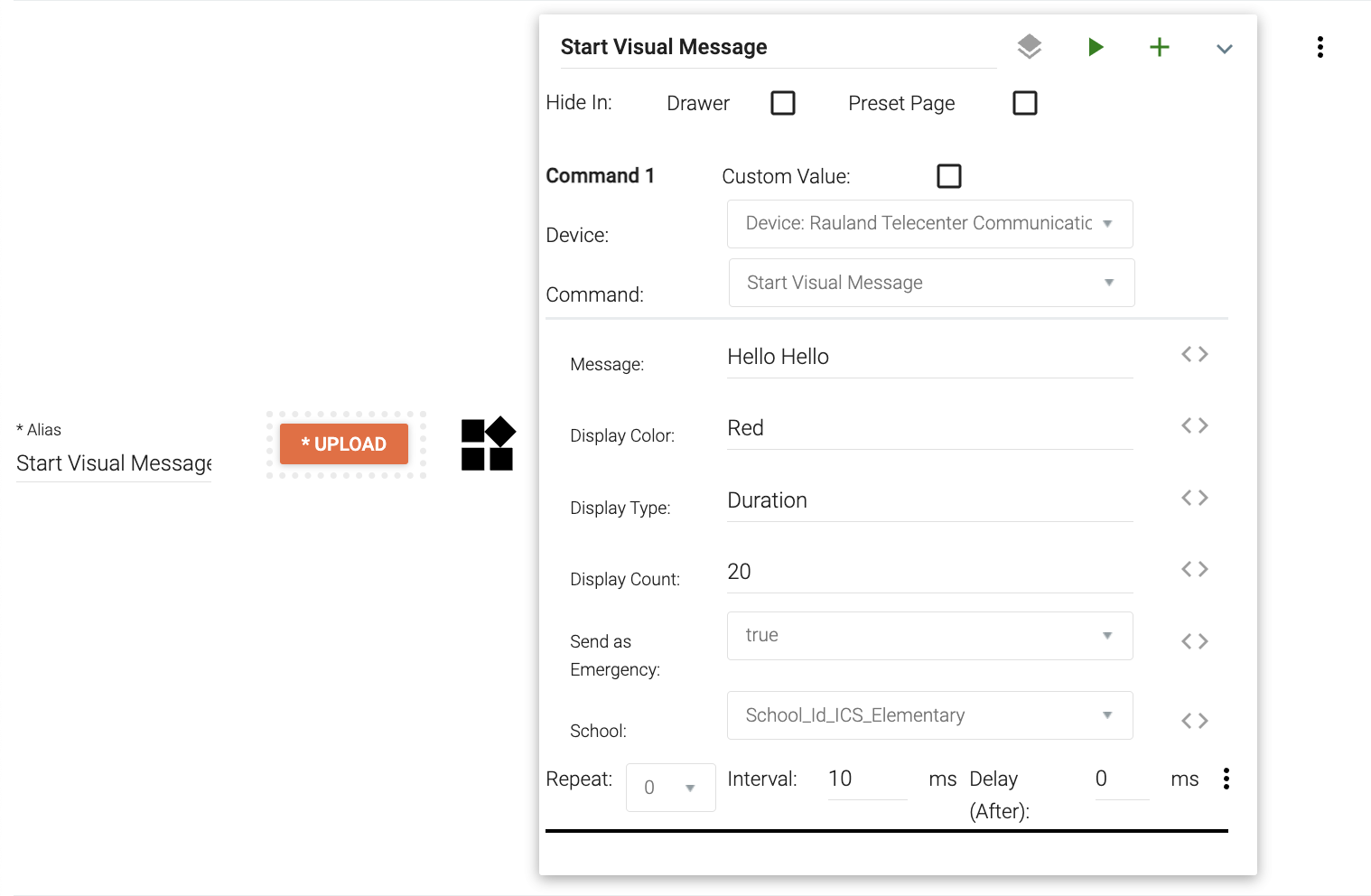Add a command with the green plus icon
1371x896 pixels.
pyautogui.click(x=1160, y=47)
